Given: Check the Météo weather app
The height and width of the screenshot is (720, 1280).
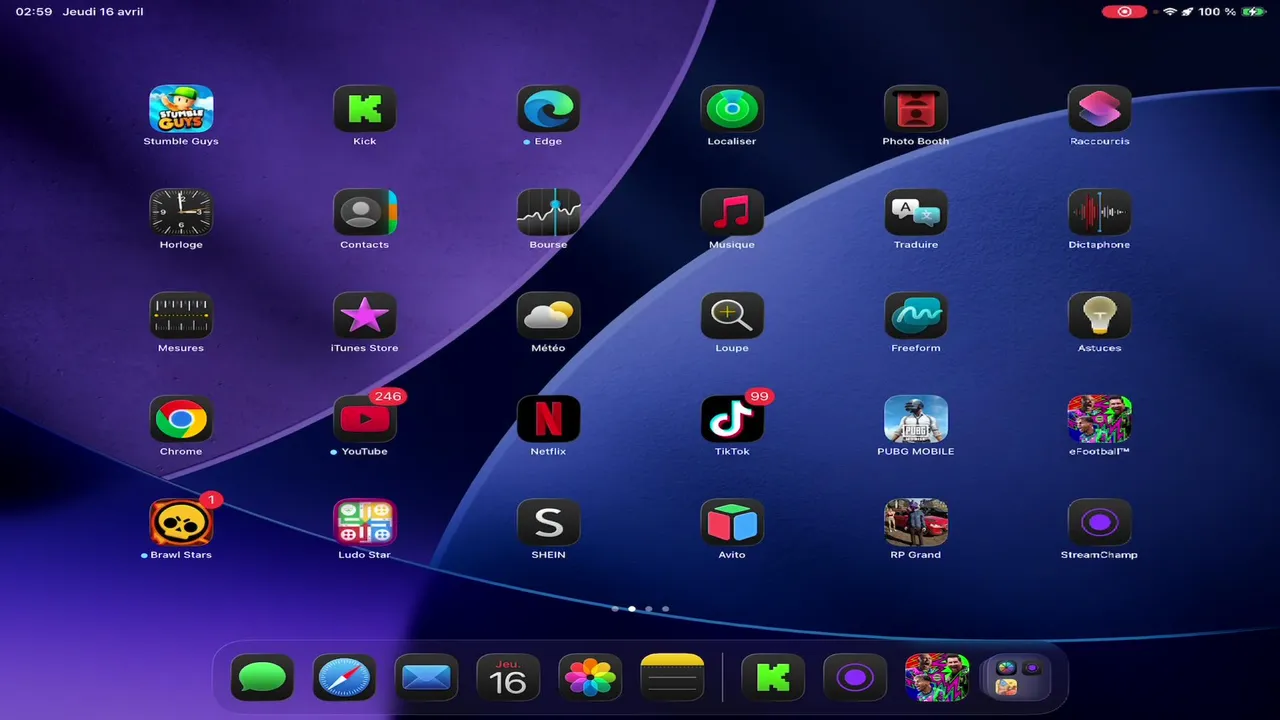Looking at the screenshot, I should pyautogui.click(x=548, y=315).
